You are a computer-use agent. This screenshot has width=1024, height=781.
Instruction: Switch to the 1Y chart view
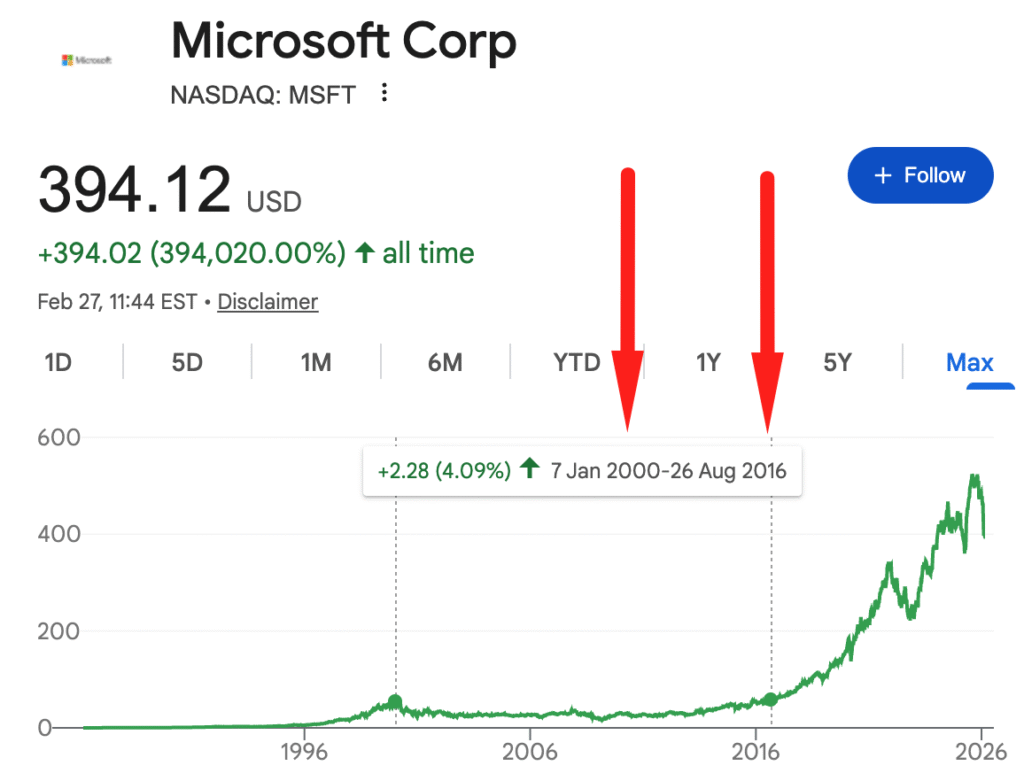pyautogui.click(x=708, y=362)
